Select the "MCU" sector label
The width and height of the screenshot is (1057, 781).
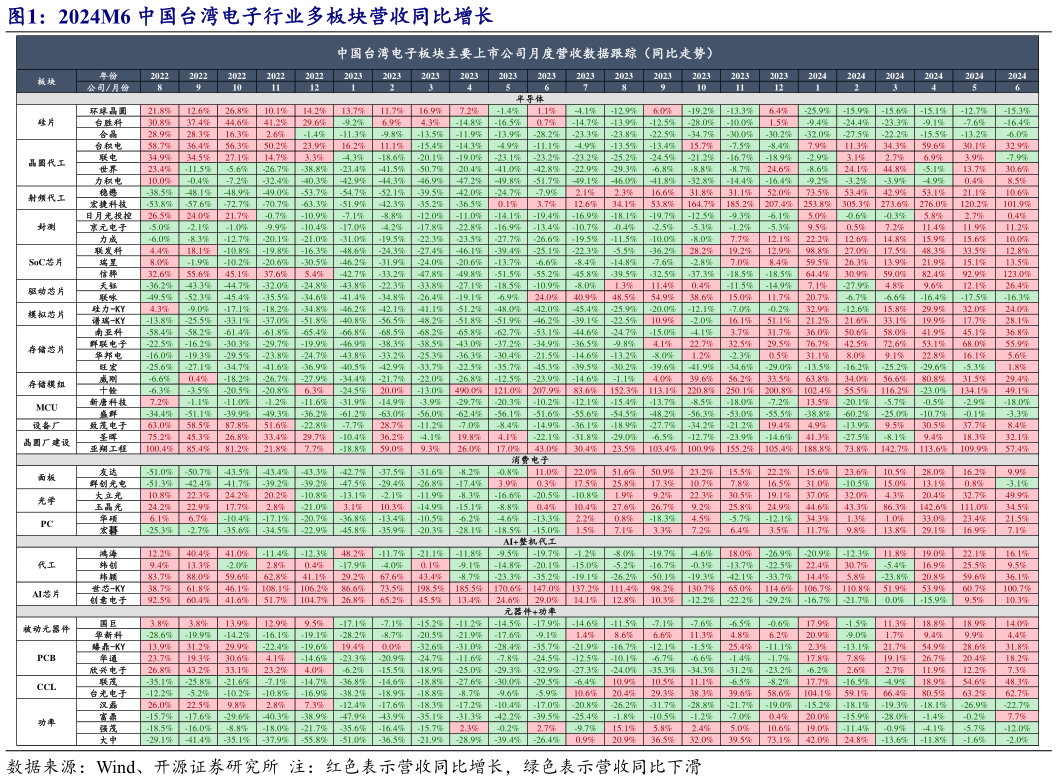47,408
